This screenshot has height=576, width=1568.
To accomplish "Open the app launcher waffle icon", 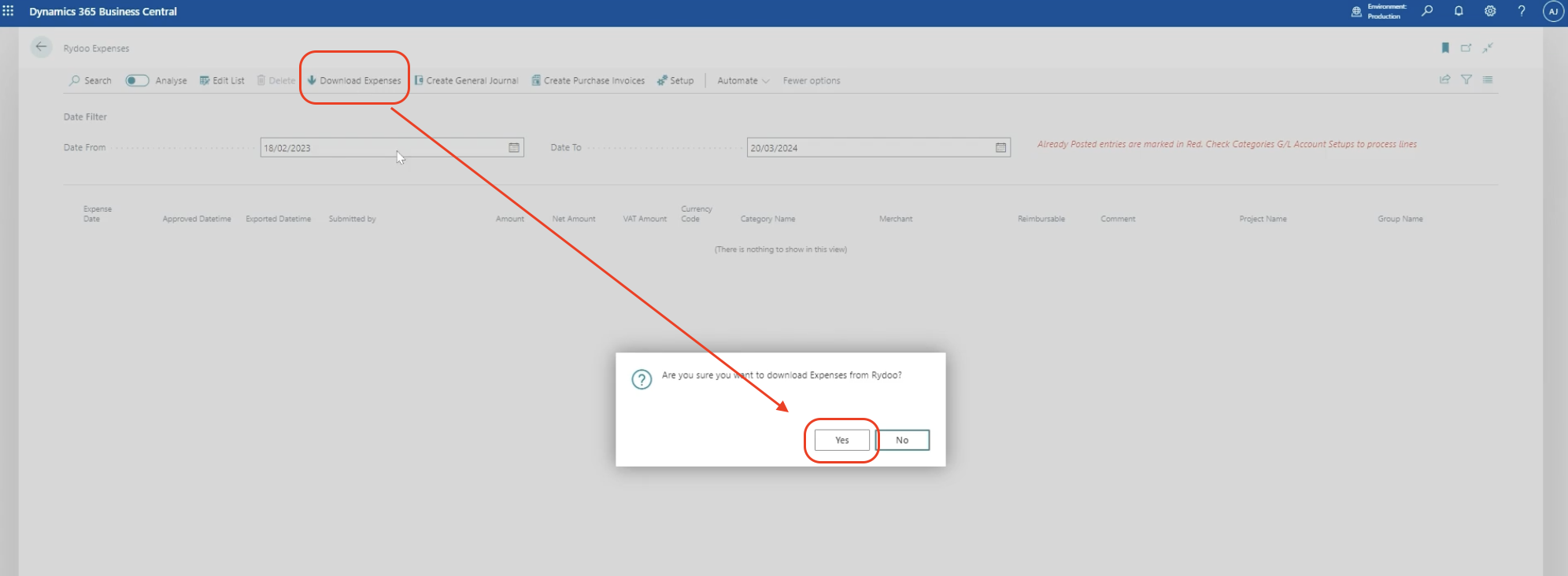I will coord(9,11).
